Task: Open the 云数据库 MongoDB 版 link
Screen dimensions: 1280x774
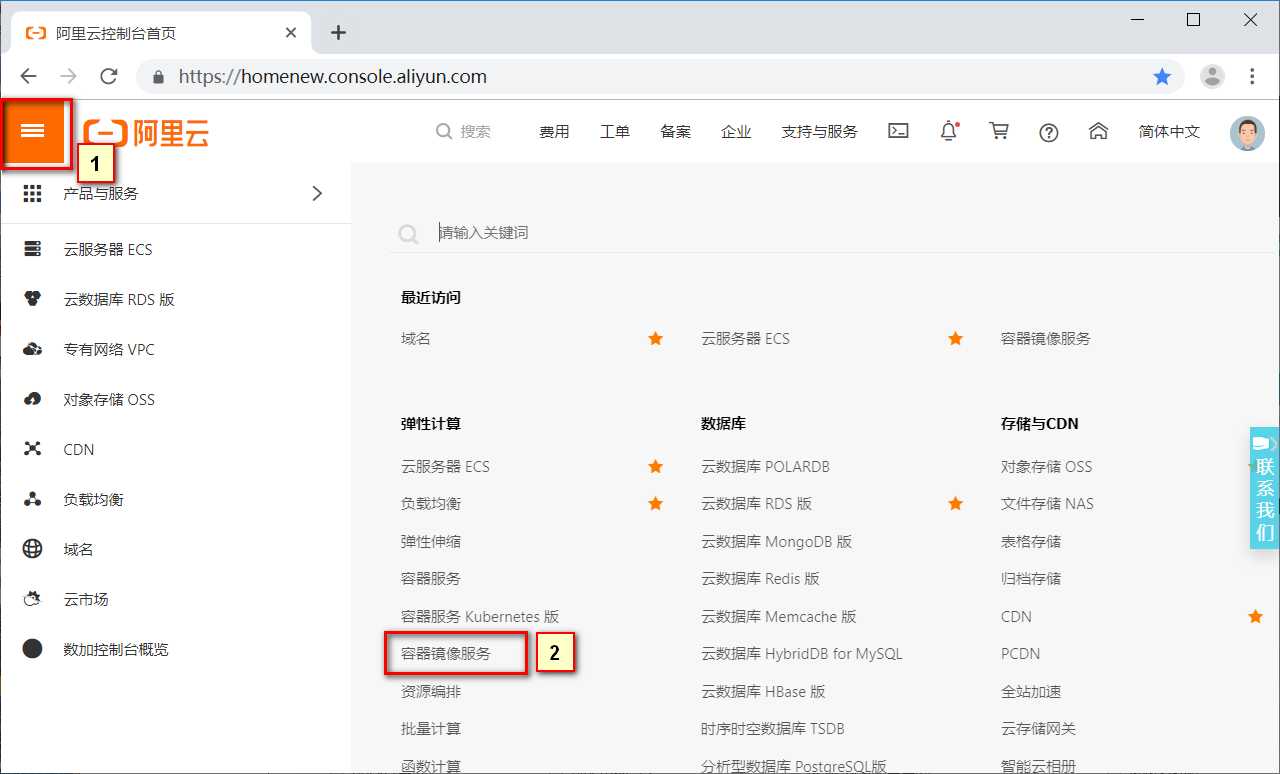Action: [777, 542]
